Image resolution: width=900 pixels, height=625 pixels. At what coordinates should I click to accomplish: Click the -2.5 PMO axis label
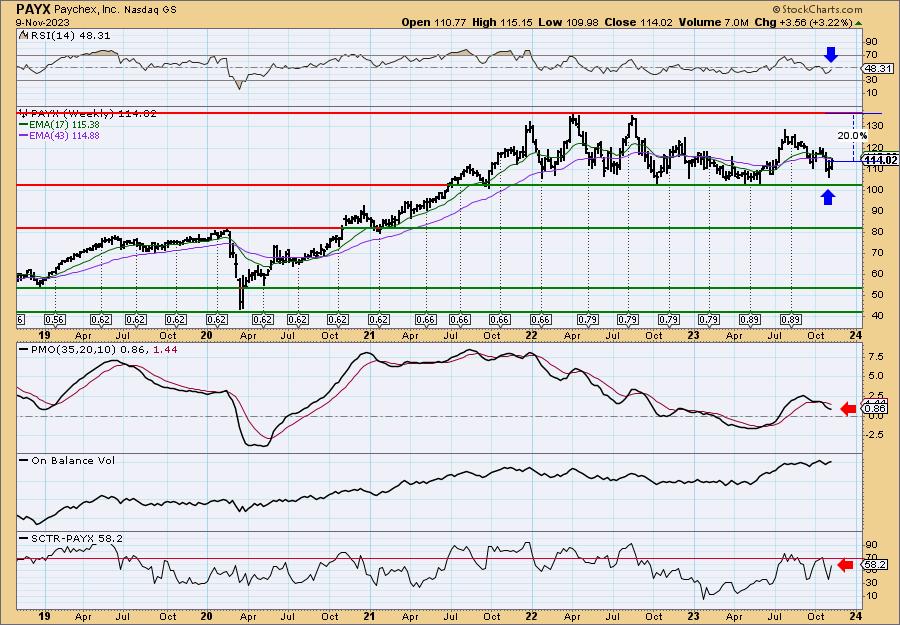pyautogui.click(x=875, y=435)
